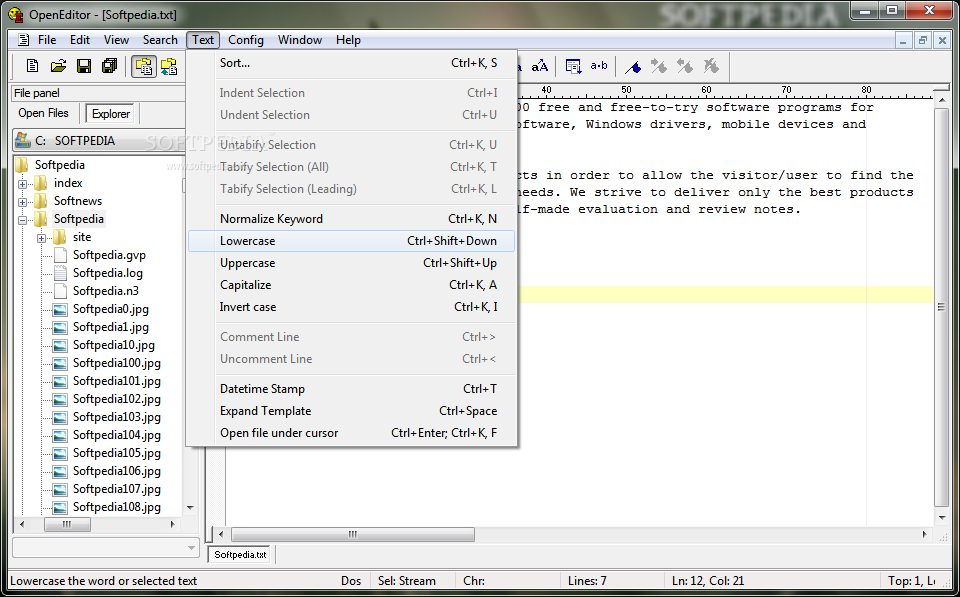Select Invert case menu entry

[x=351, y=307]
